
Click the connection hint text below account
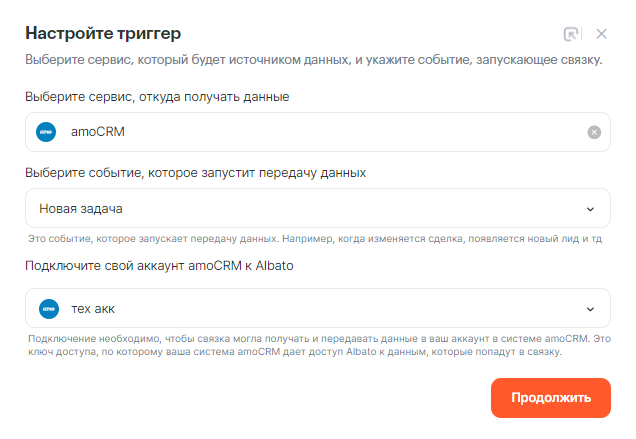316,346
